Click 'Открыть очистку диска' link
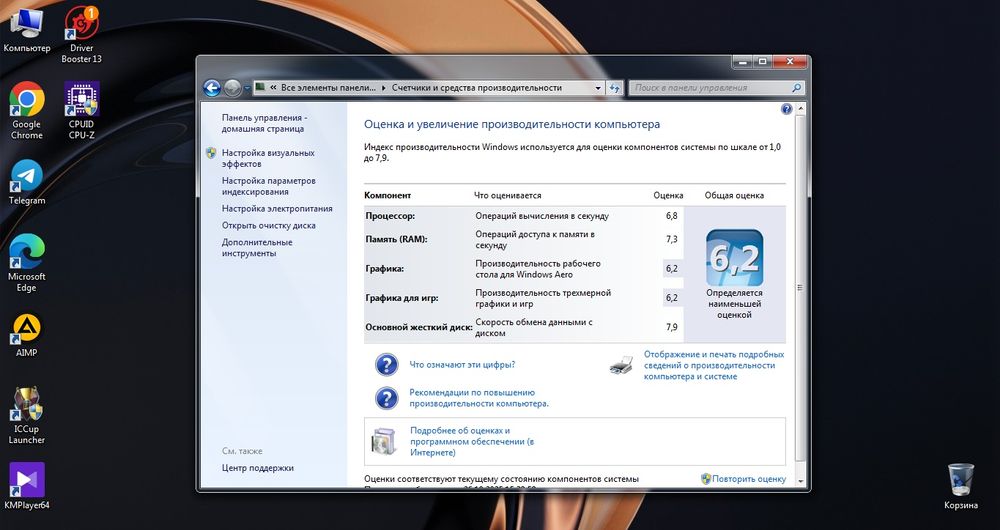This screenshot has width=1000, height=530. [x=268, y=225]
